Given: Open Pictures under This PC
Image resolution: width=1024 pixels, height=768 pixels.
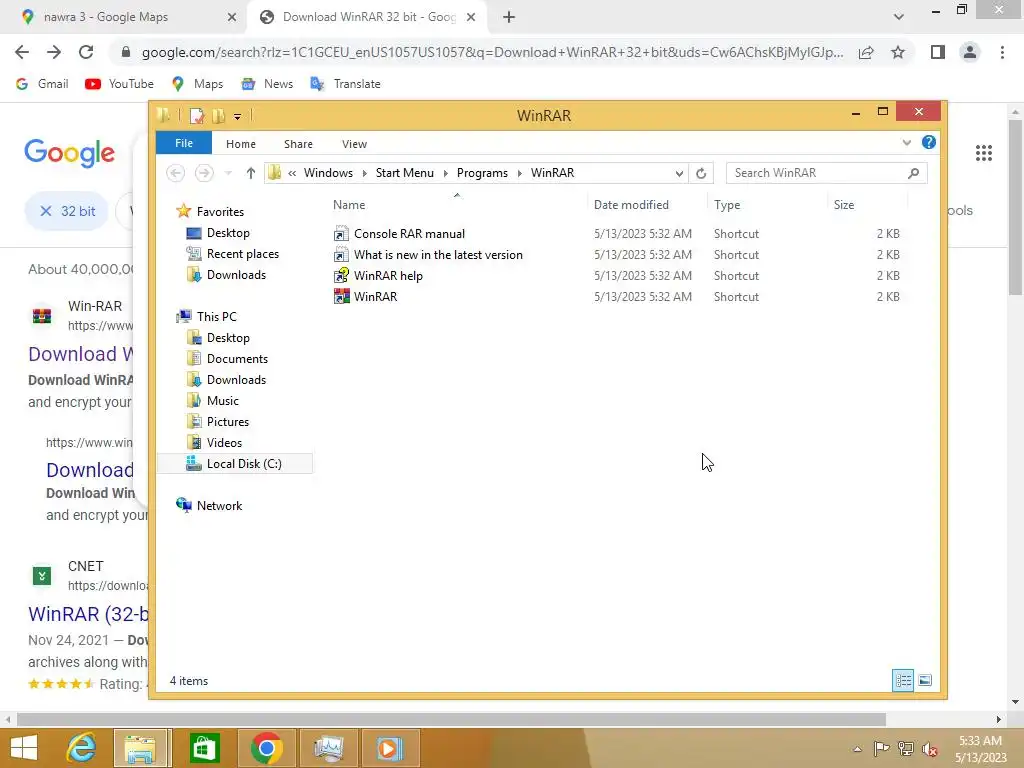Looking at the screenshot, I should 227,422.
